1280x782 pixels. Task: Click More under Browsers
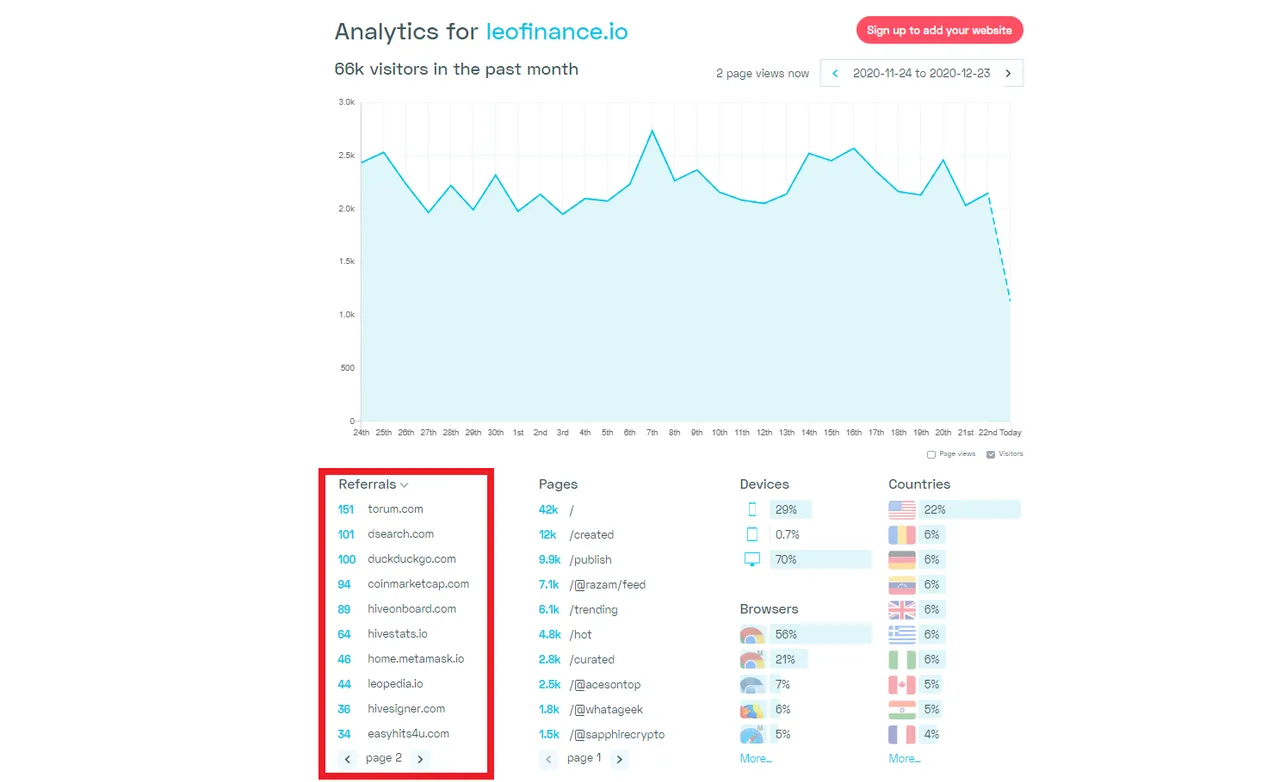755,759
